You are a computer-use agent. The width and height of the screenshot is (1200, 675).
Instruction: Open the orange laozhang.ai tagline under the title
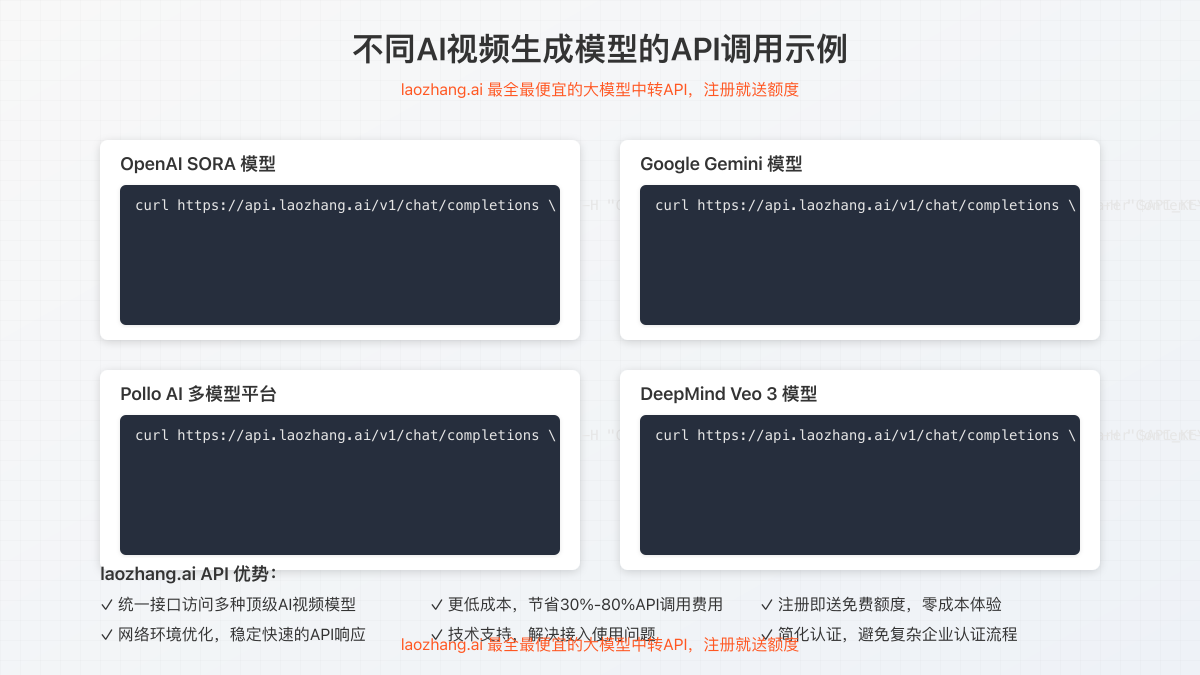600,89
